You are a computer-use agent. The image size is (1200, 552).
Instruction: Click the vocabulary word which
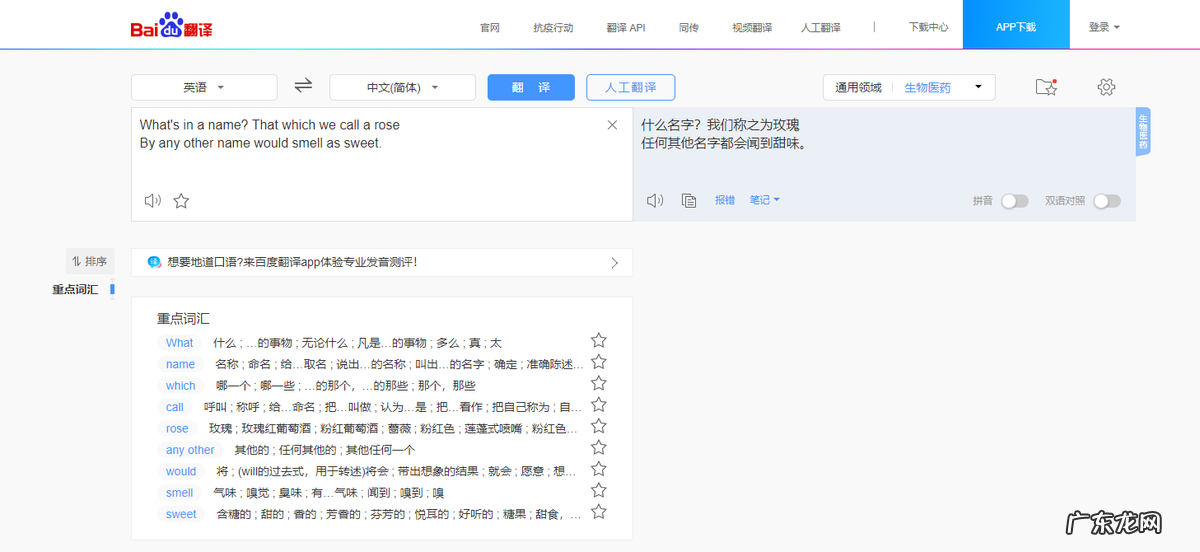(181, 385)
